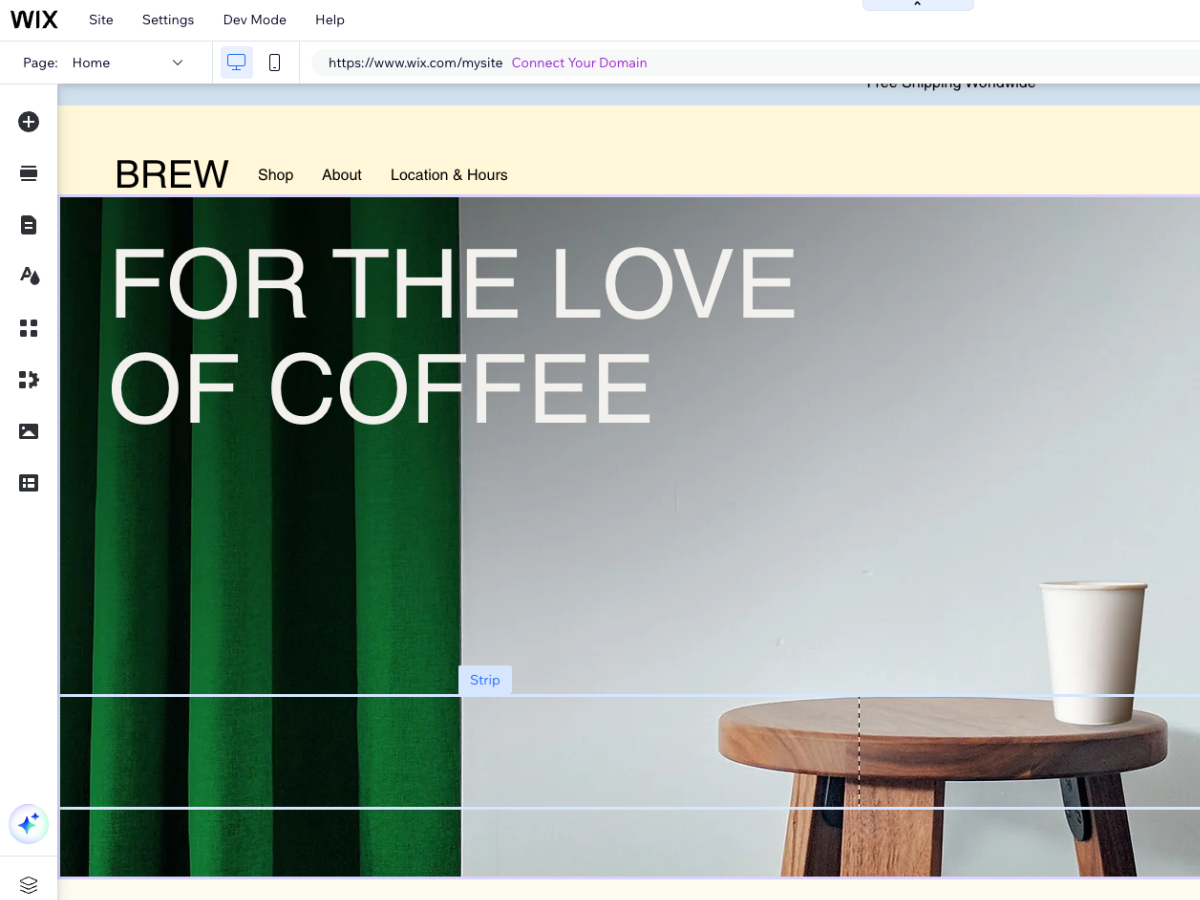The image size is (1200, 900).
Task: Open the My Business puzzle icon
Action: point(29,380)
